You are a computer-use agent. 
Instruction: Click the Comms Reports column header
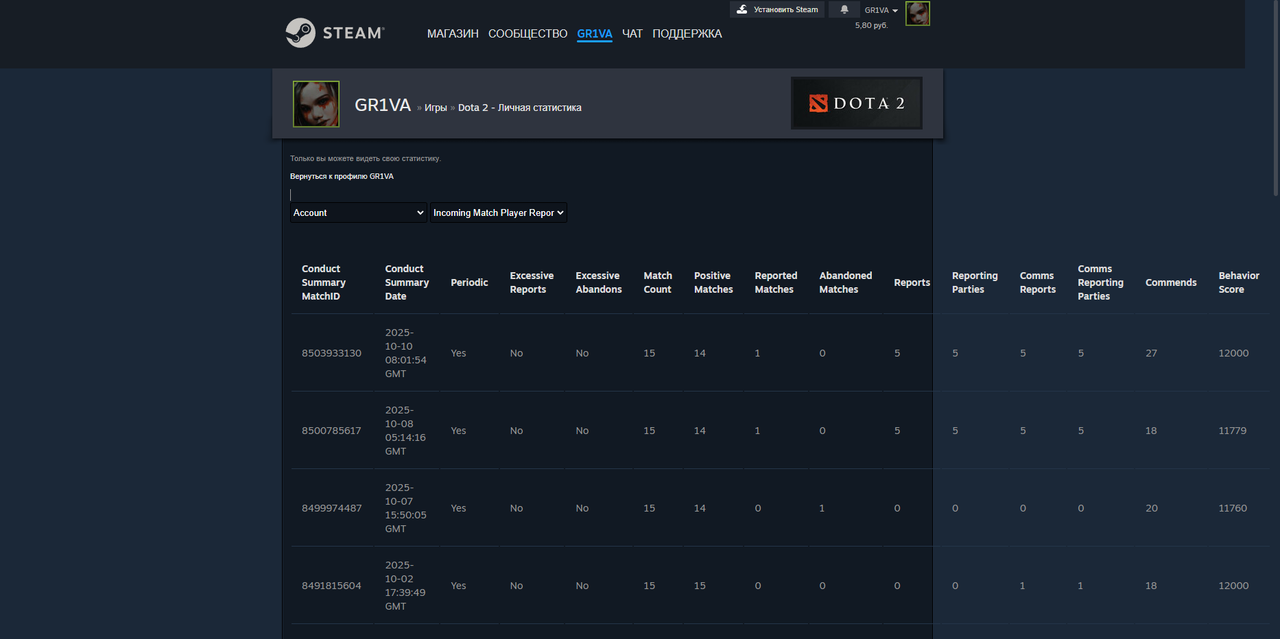(1038, 283)
